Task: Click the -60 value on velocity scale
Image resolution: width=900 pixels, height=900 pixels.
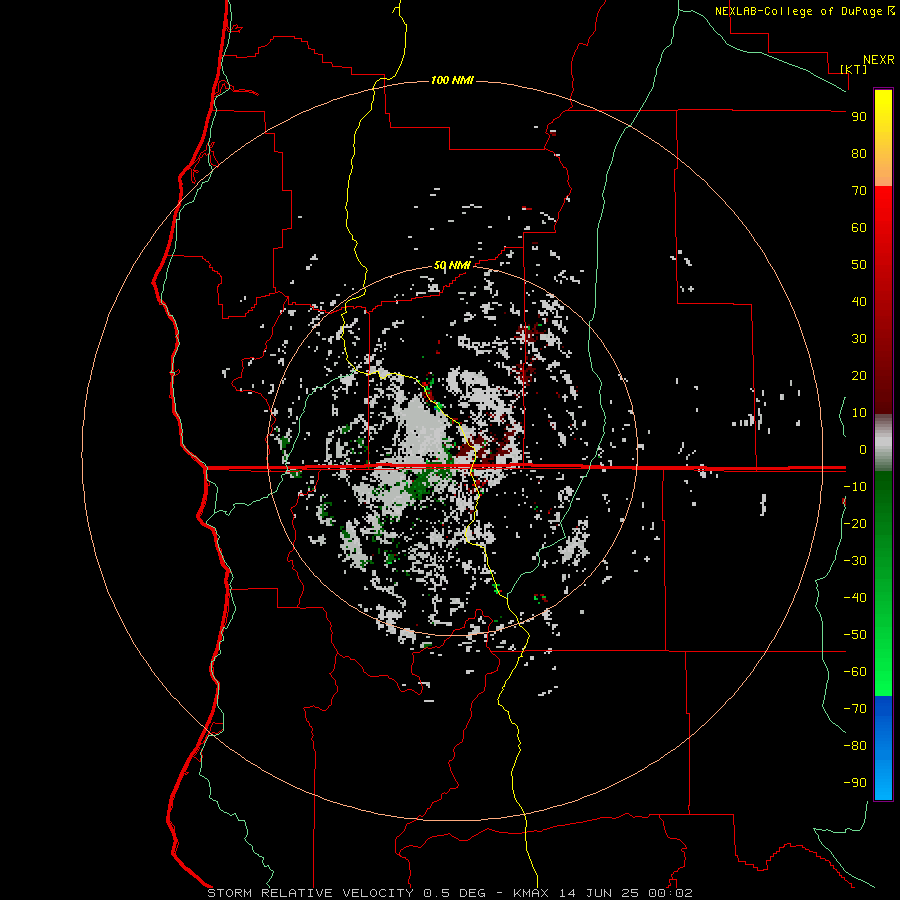Action: [x=855, y=672]
